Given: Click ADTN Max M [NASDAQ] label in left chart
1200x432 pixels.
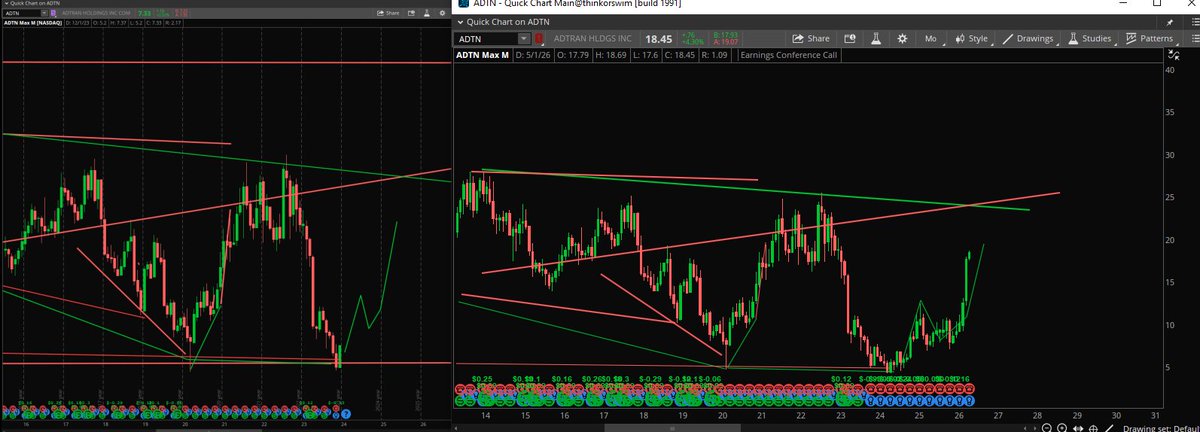Looking at the screenshot, I should coord(33,23).
